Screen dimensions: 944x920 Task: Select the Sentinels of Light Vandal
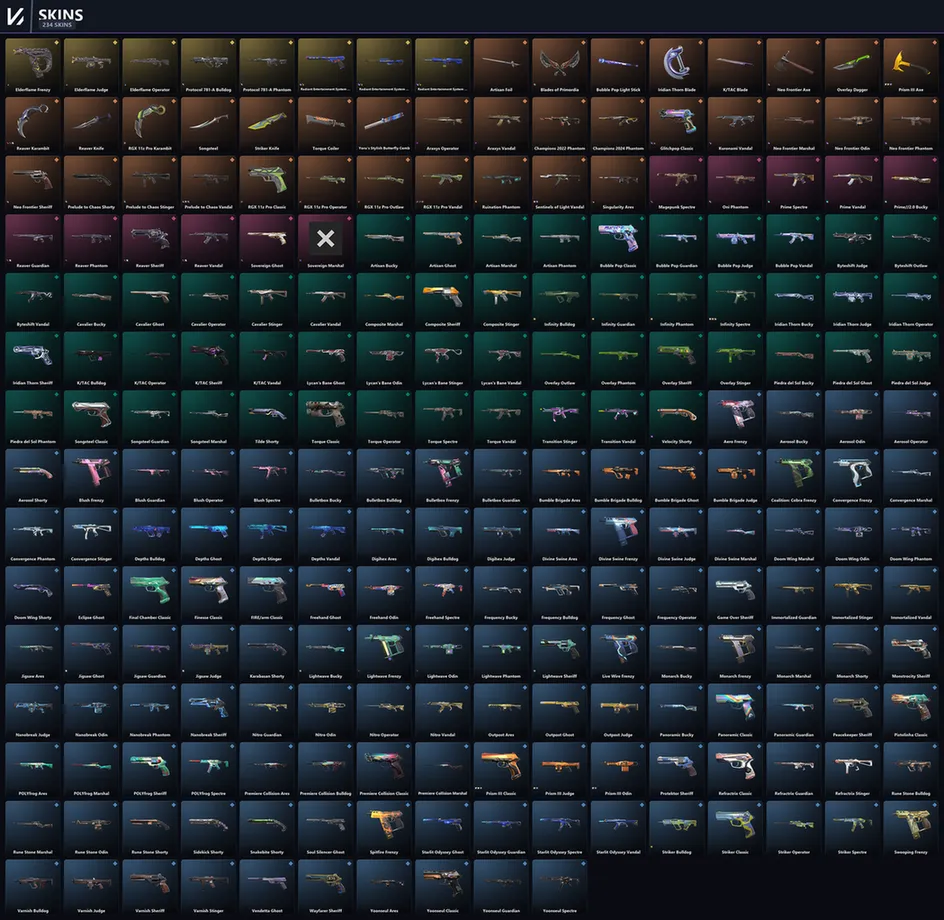click(559, 184)
